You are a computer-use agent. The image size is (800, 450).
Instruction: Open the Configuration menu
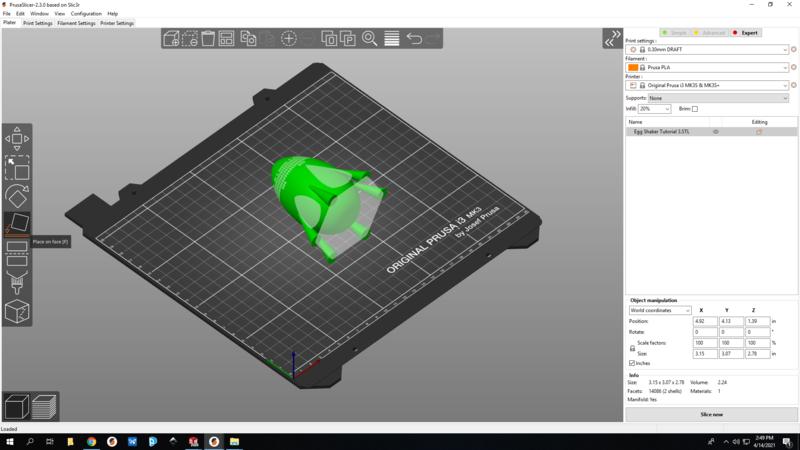pyautogui.click(x=86, y=14)
